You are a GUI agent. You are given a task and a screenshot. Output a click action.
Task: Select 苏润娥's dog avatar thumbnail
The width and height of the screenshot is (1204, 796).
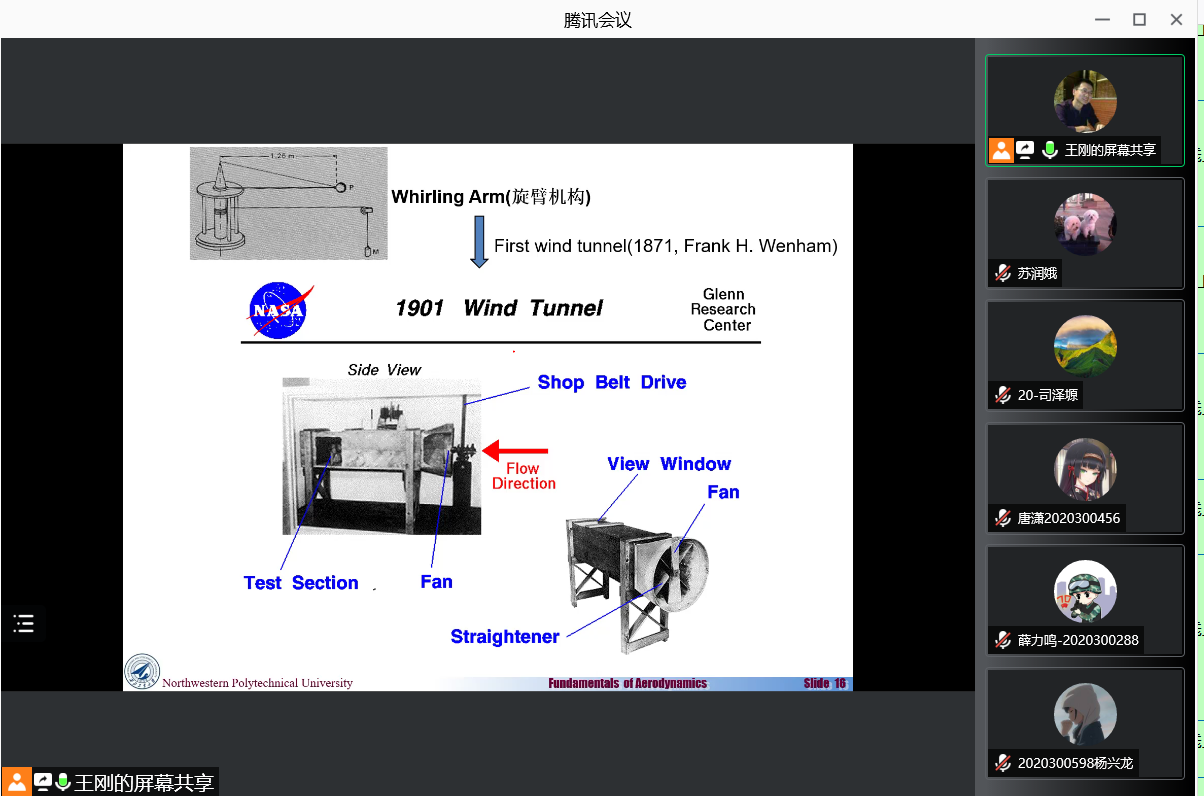[1085, 224]
